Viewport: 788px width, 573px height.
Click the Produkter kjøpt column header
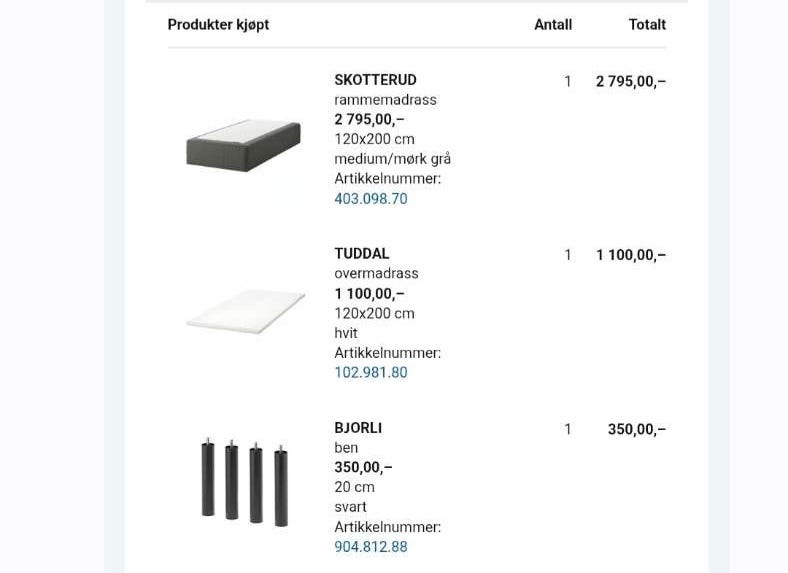coord(218,25)
